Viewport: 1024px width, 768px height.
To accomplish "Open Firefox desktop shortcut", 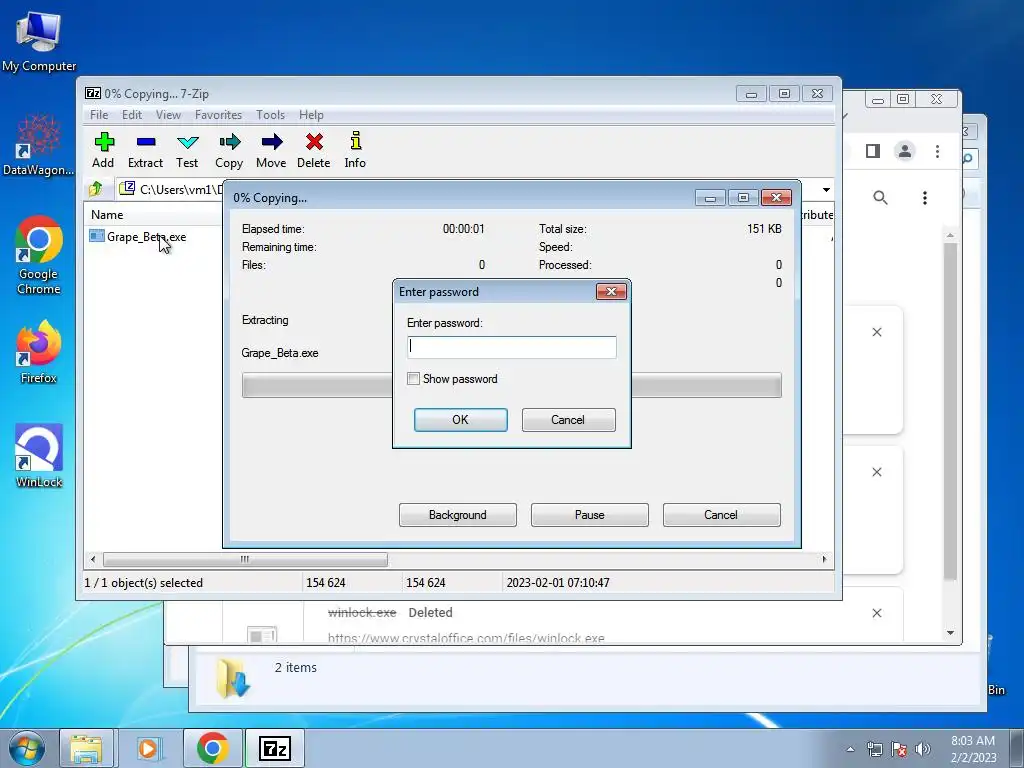I will point(39,352).
